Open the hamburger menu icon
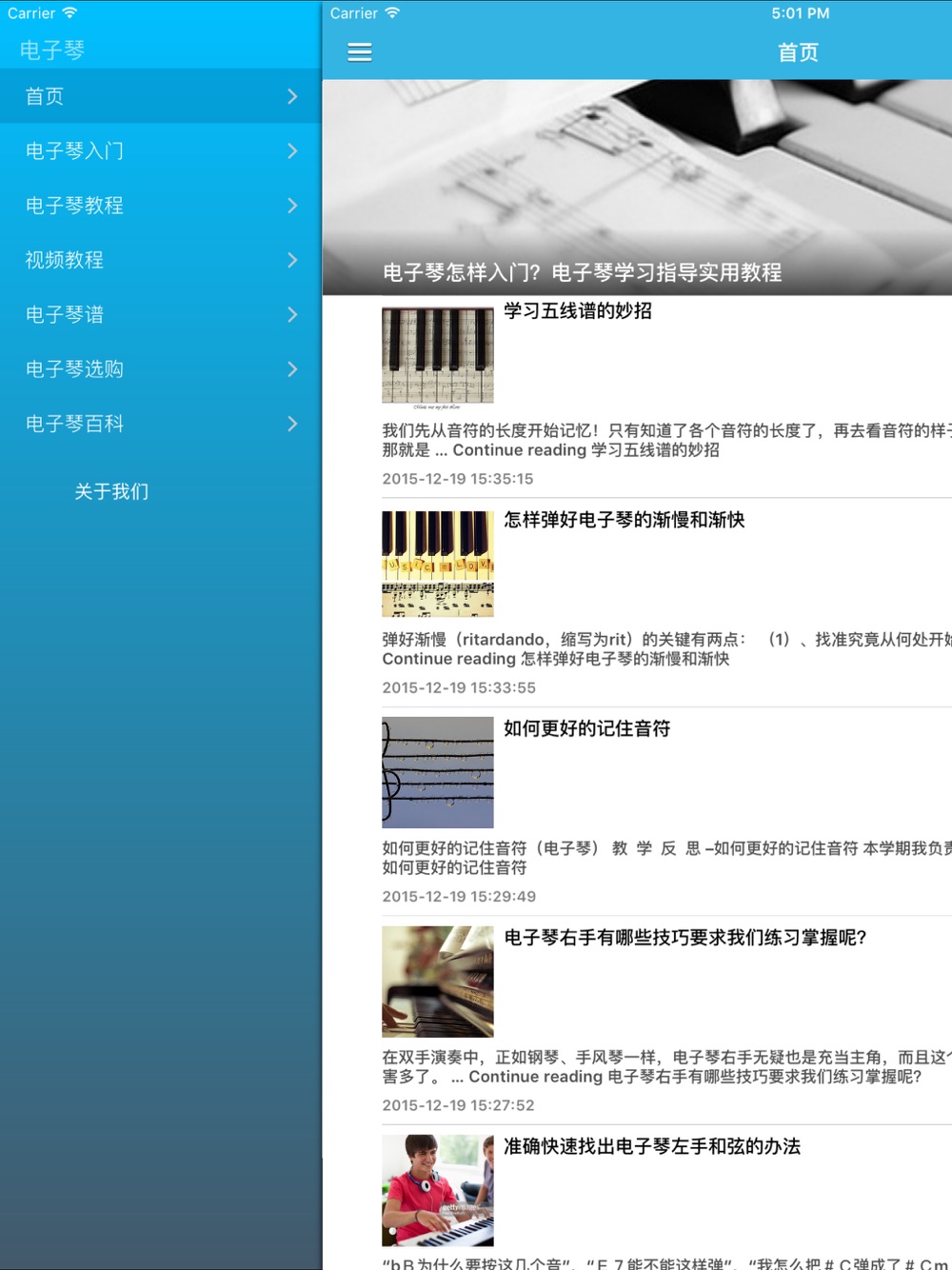The image size is (952, 1270). 360,52
